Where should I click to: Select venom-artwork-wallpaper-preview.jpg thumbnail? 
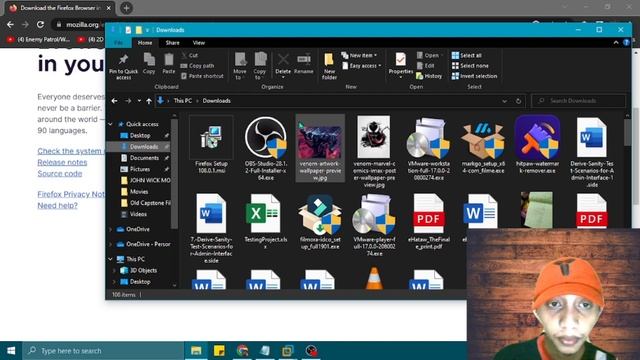pos(320,148)
